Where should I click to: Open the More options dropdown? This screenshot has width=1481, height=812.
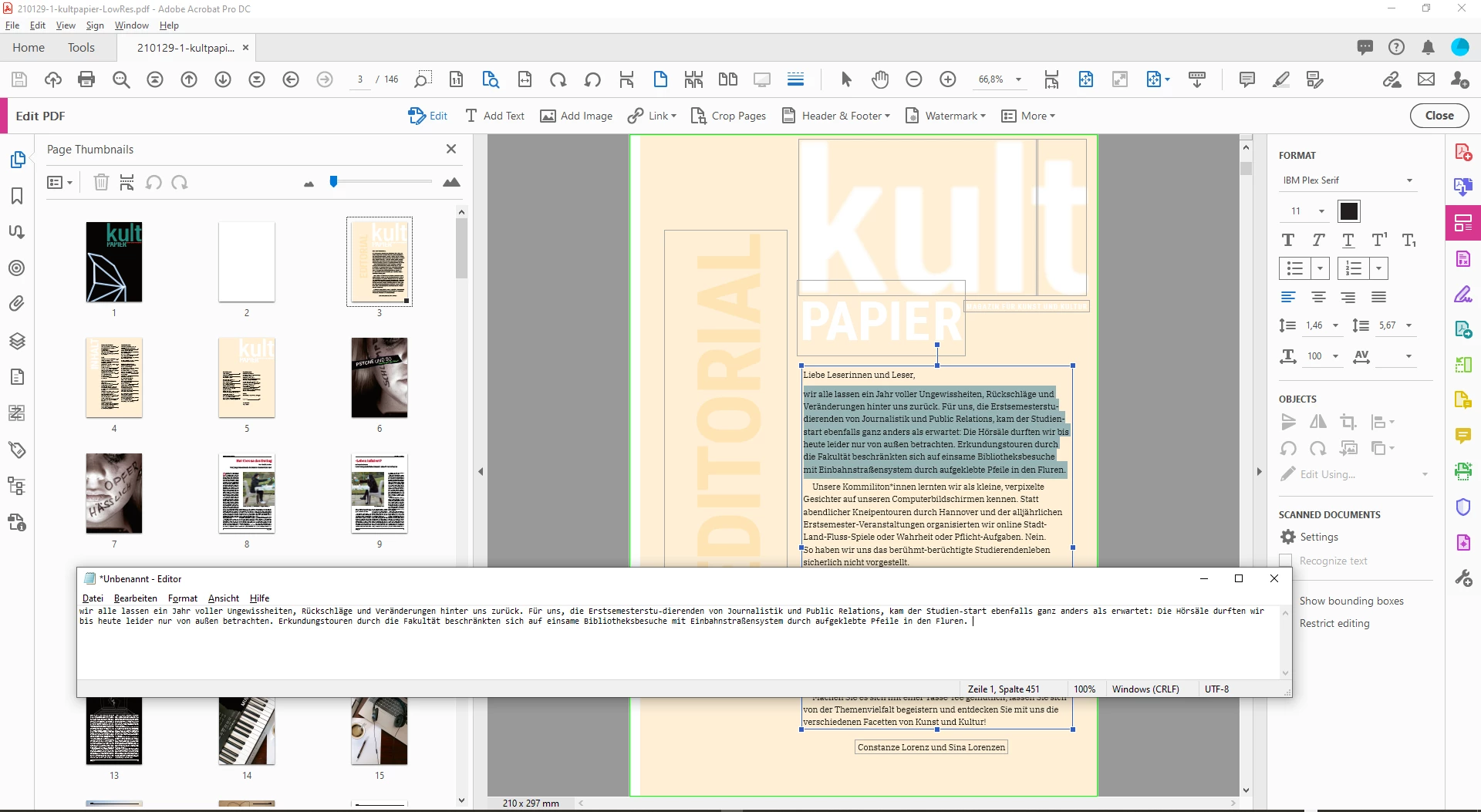[1028, 116]
